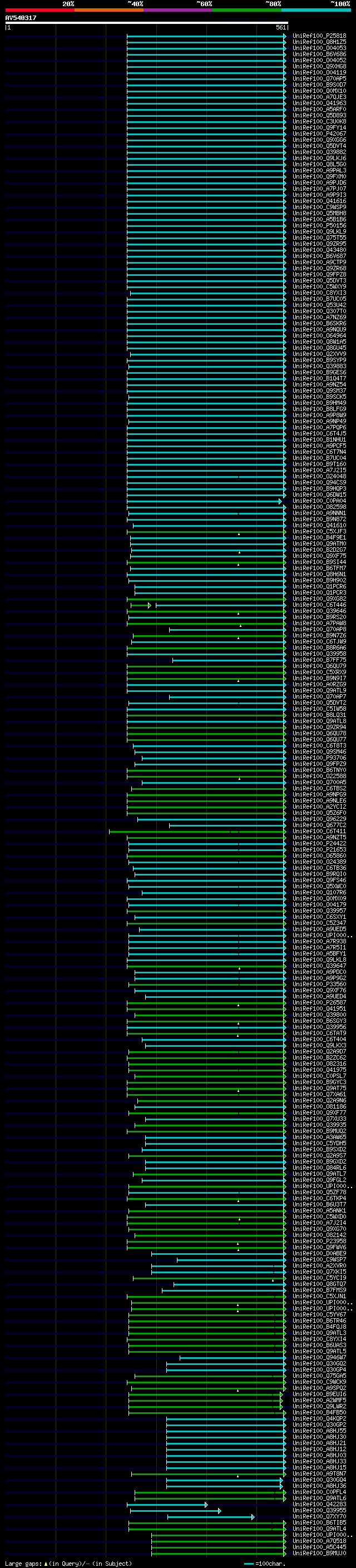Click the 'Large gaps' legend text
The image size is (356, 1568).
pyautogui.click(x=23, y=1563)
